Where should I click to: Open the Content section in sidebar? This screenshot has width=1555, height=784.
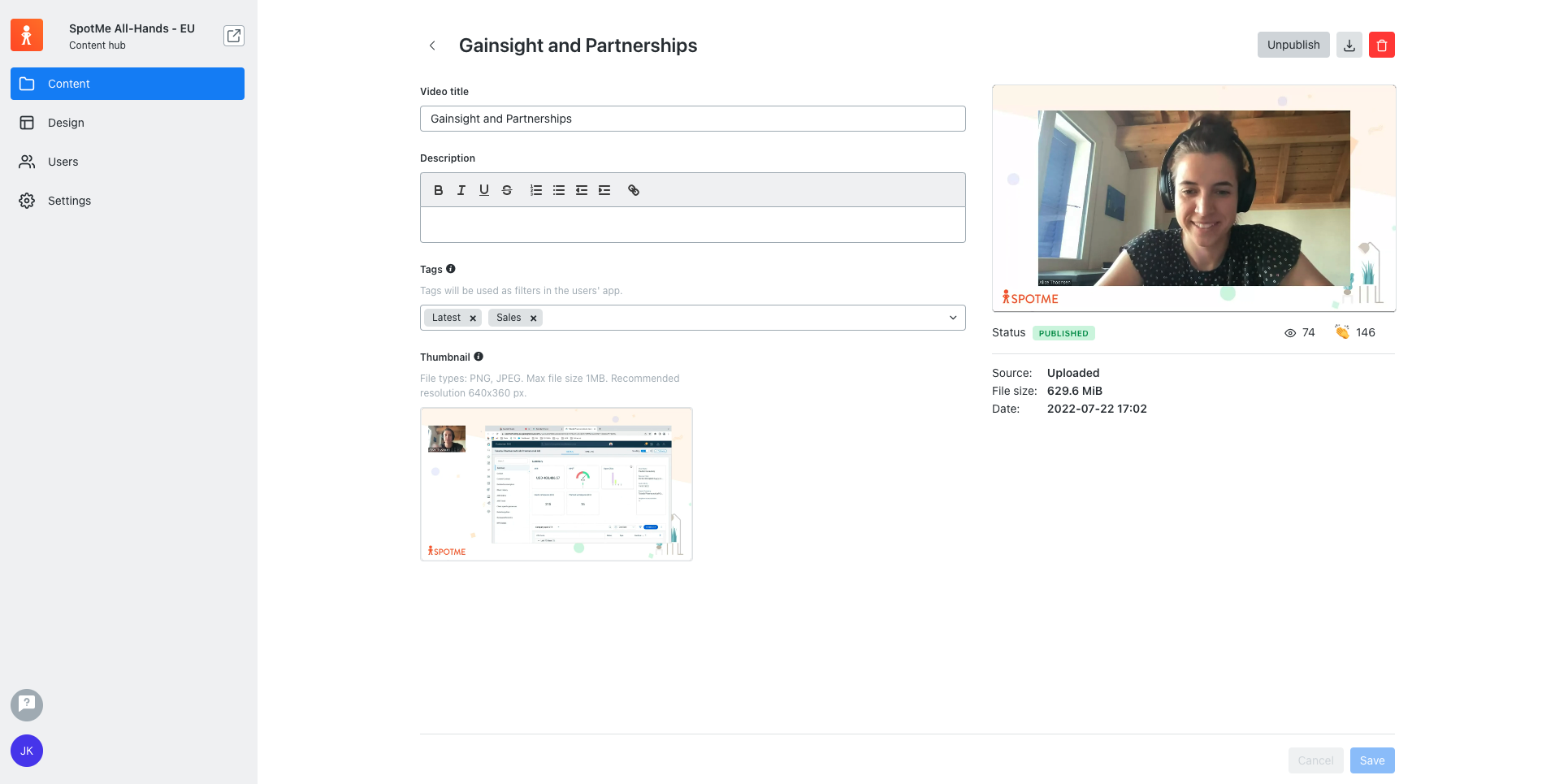(x=128, y=84)
